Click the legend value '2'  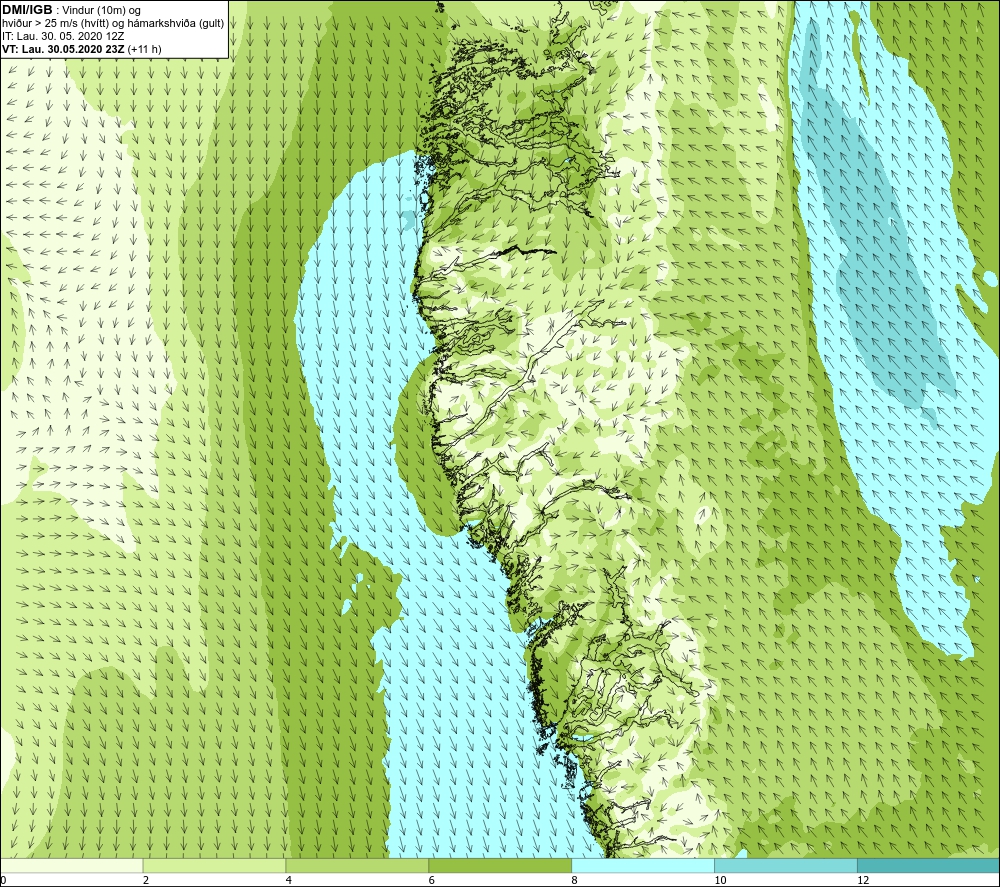[146, 880]
